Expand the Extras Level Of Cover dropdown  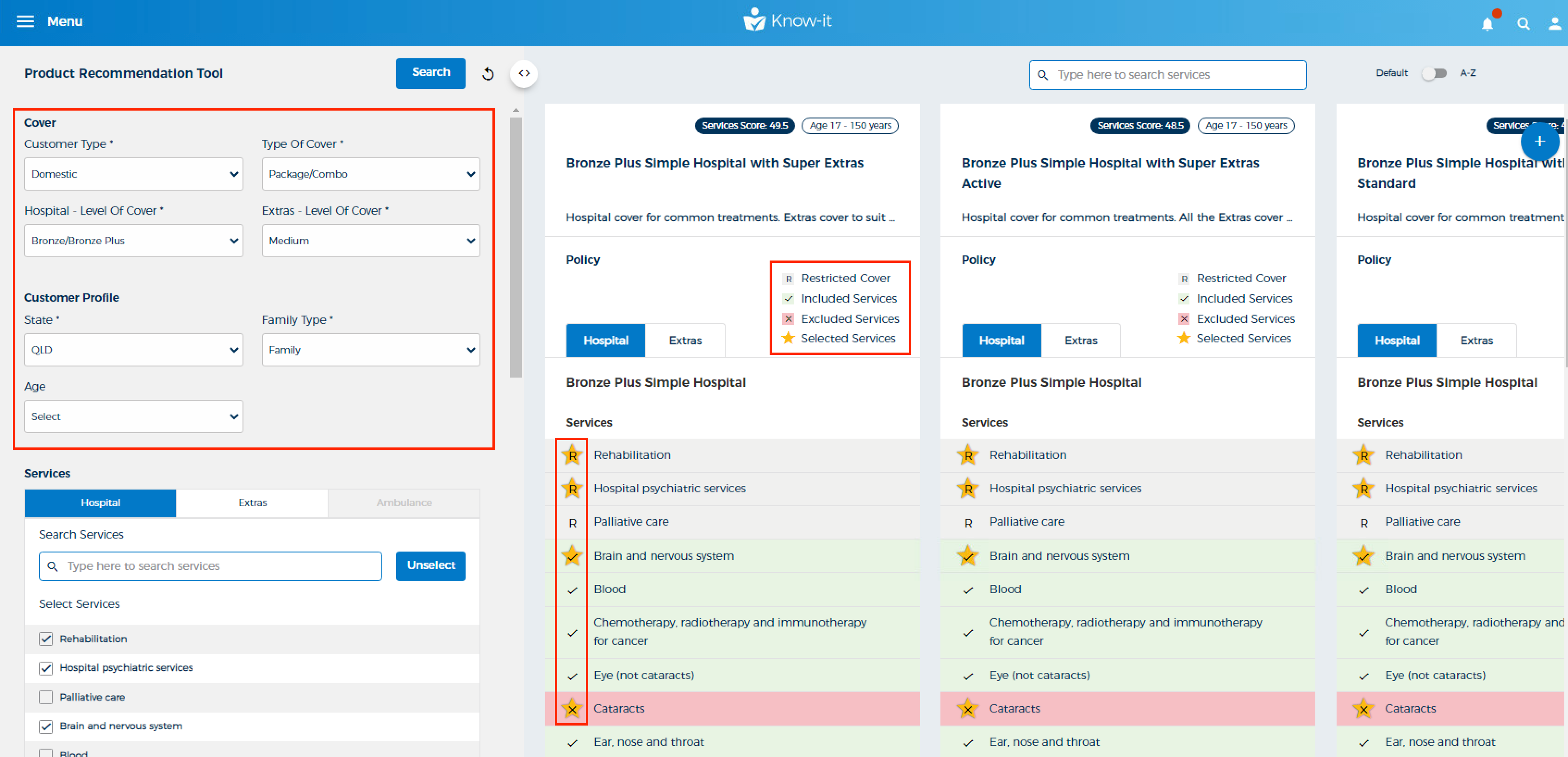371,240
